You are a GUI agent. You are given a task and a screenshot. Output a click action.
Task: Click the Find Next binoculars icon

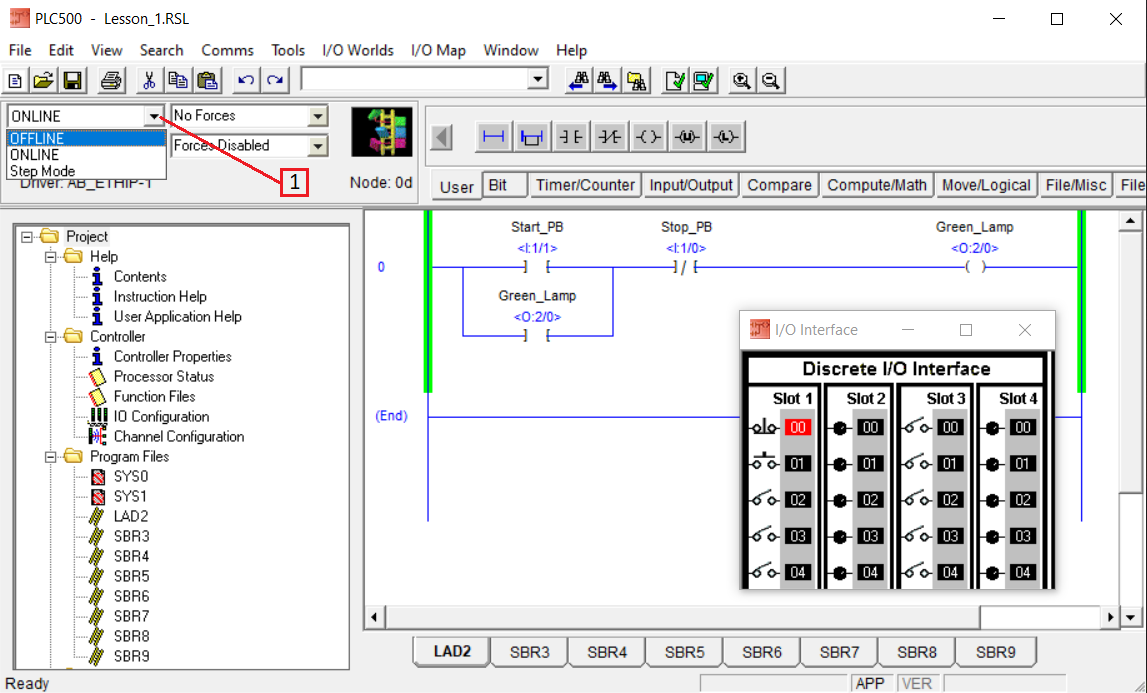607,80
